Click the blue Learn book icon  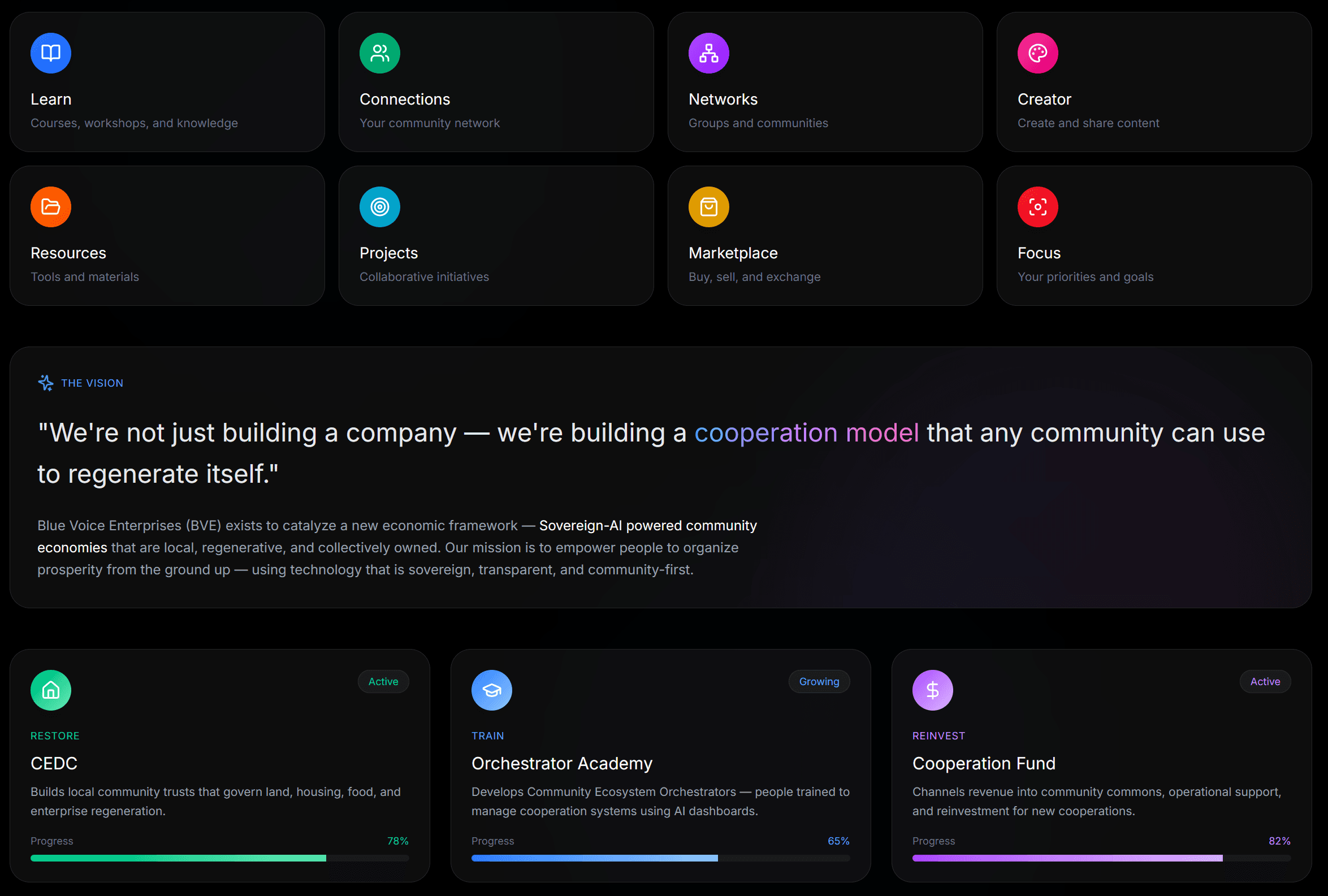click(51, 53)
